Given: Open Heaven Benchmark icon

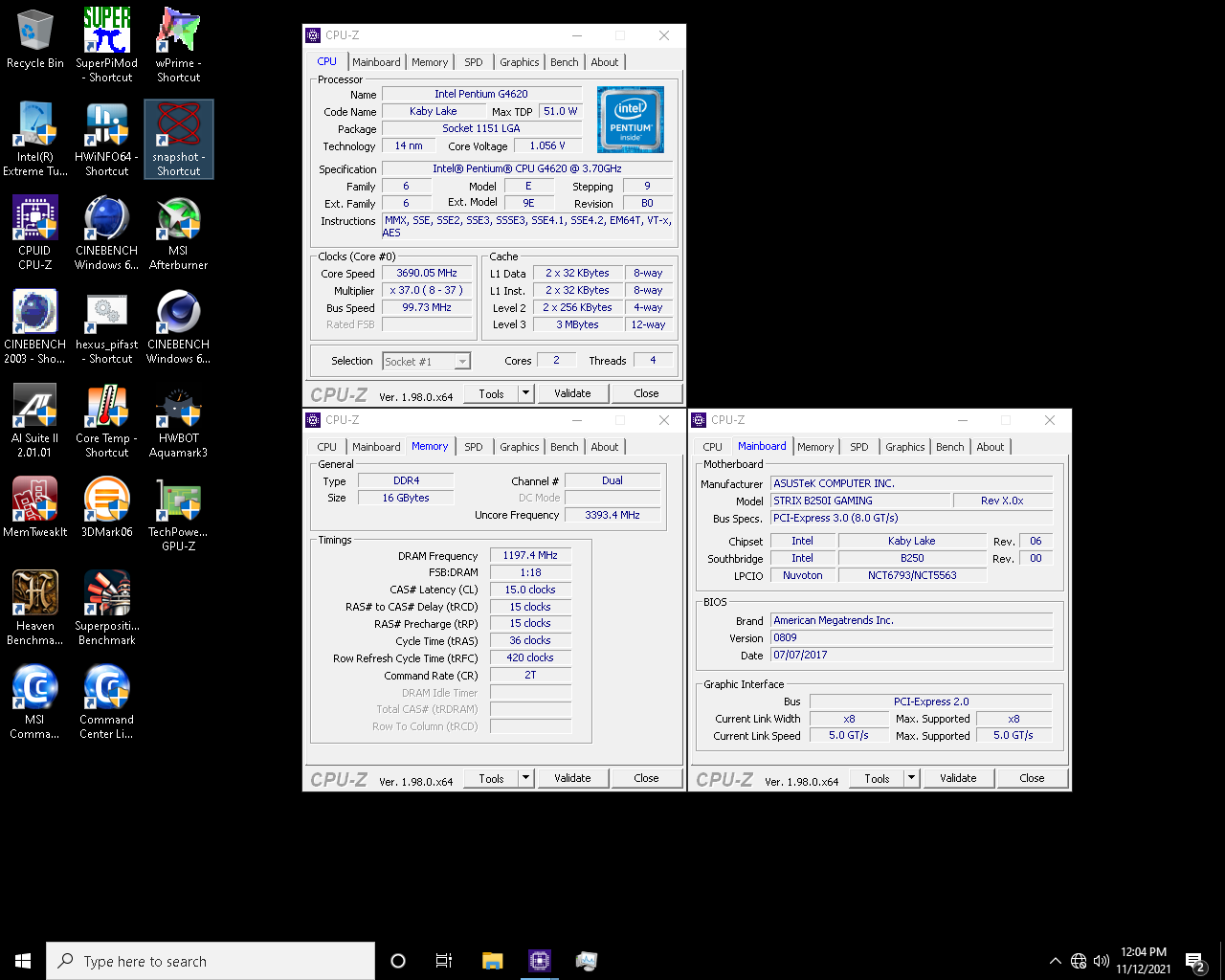Looking at the screenshot, I should click(x=35, y=608).
